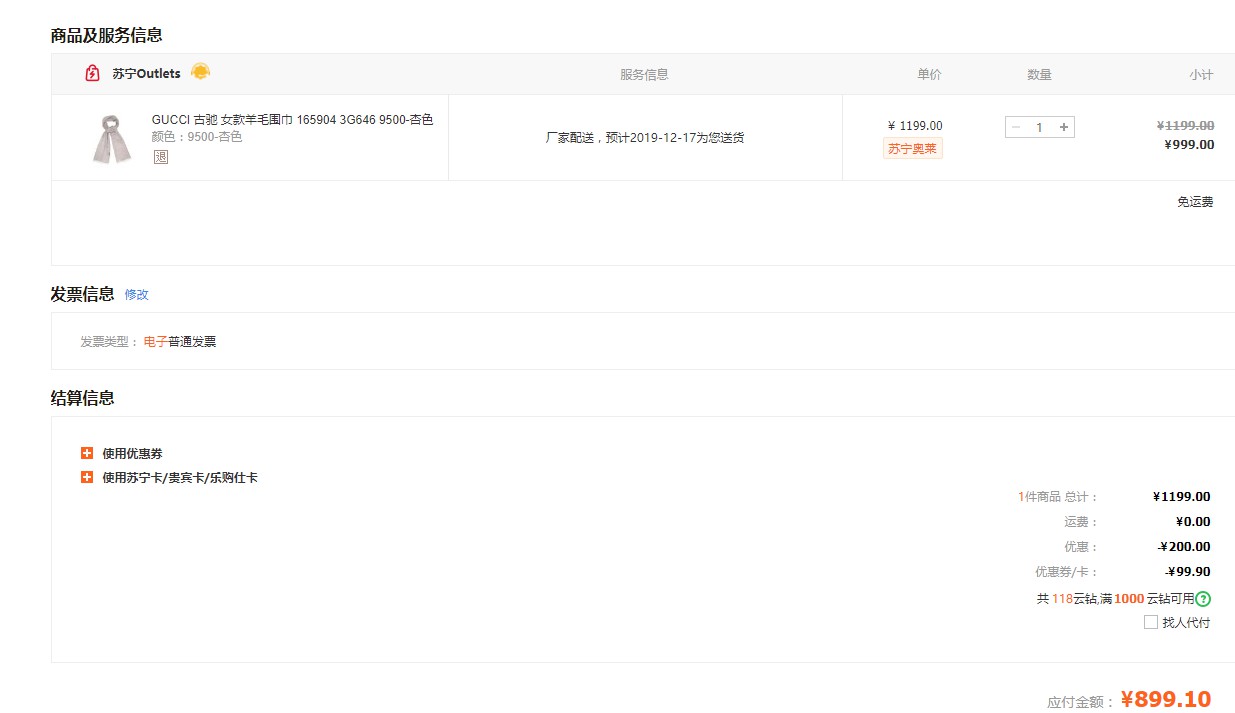Tick the 找人代付 checkbox

pos(1151,622)
